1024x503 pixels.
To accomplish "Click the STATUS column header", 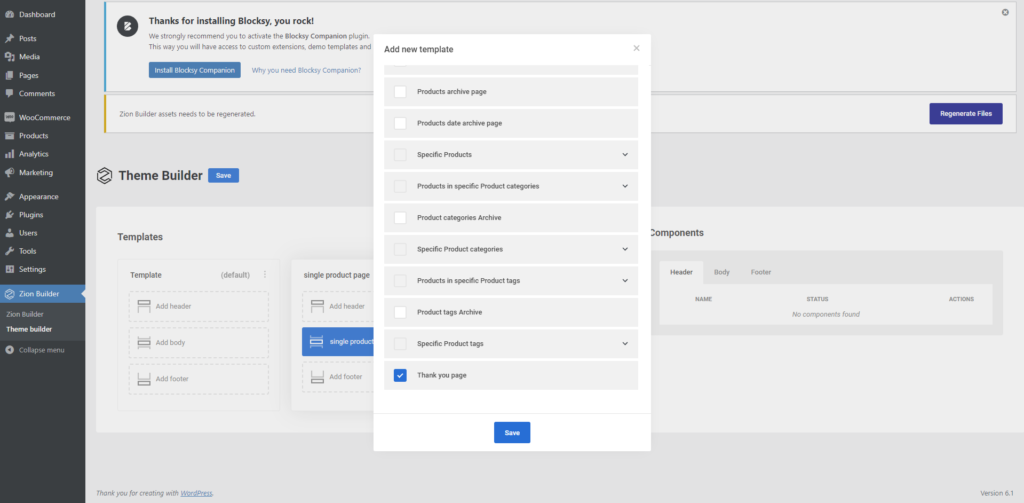I will pyautogui.click(x=817, y=299).
